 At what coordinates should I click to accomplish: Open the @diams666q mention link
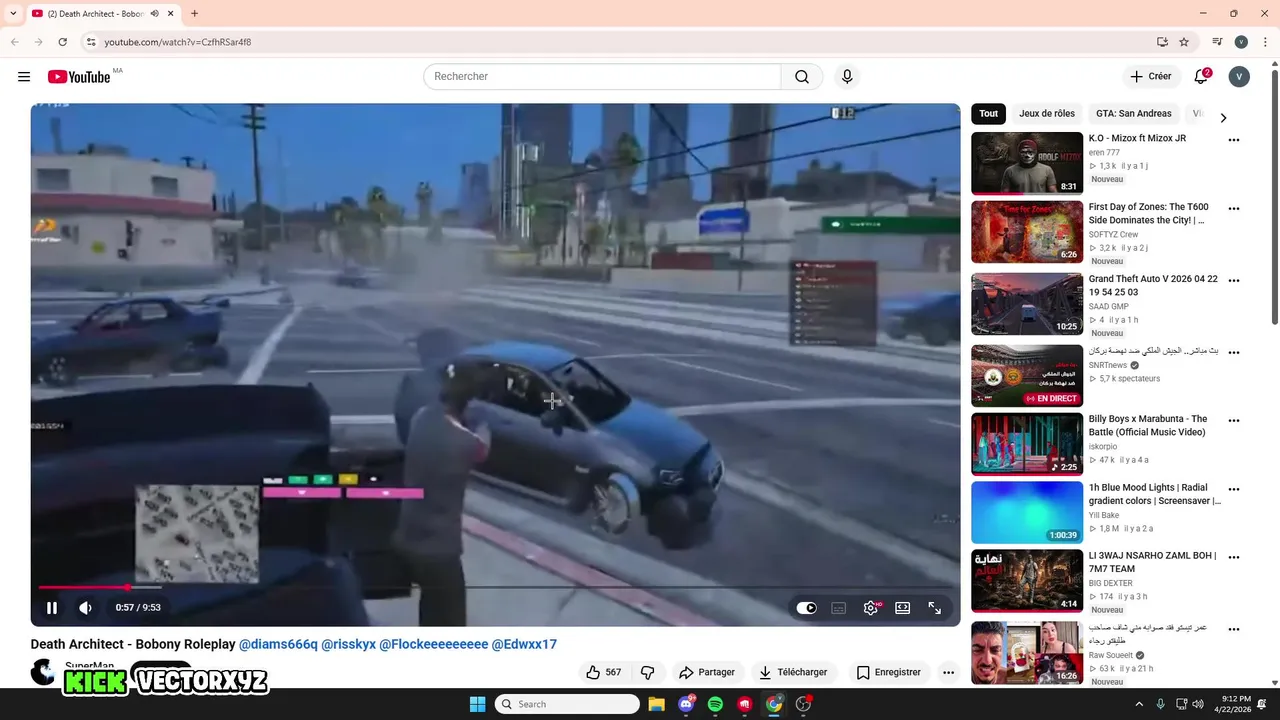[x=278, y=644]
